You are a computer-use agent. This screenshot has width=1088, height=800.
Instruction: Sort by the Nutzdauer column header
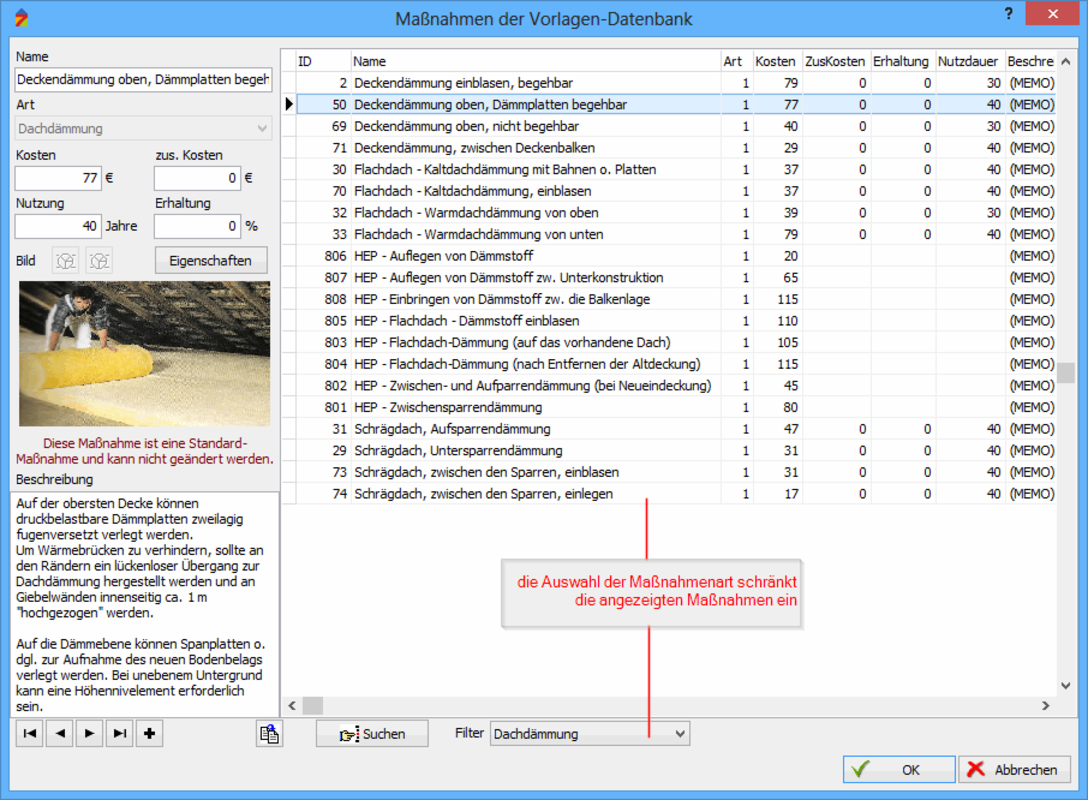pos(970,61)
